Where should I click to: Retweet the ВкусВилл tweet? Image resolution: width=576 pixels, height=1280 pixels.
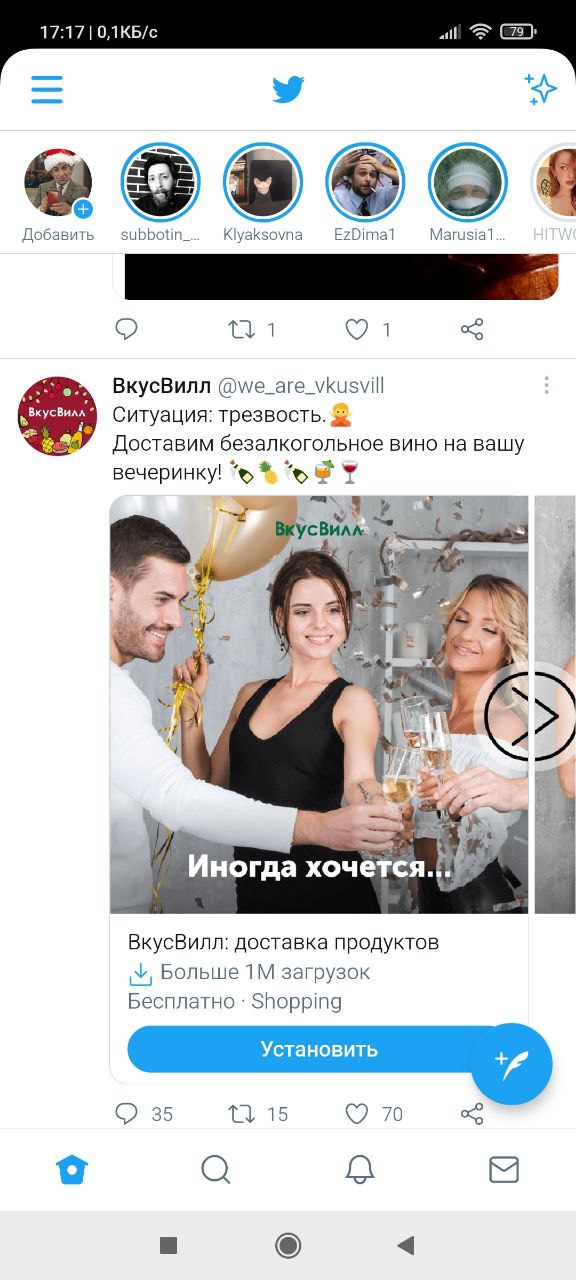[242, 1113]
